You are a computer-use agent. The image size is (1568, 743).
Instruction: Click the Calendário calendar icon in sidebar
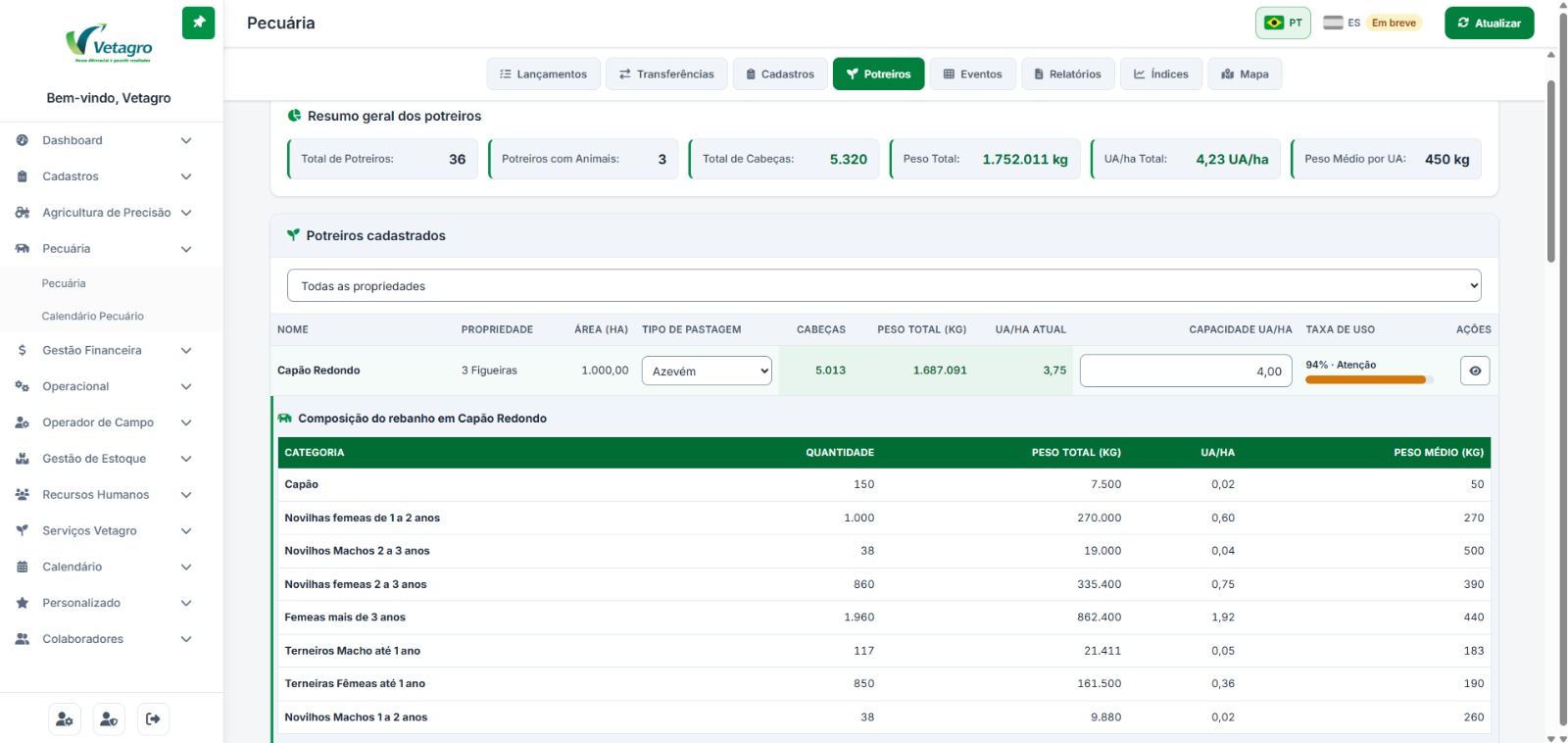coord(23,567)
